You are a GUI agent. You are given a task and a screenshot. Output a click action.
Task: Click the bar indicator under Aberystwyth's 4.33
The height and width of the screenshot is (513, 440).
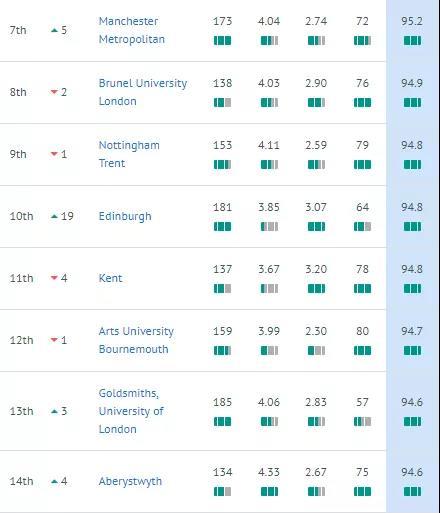pyautogui.click(x=269, y=491)
